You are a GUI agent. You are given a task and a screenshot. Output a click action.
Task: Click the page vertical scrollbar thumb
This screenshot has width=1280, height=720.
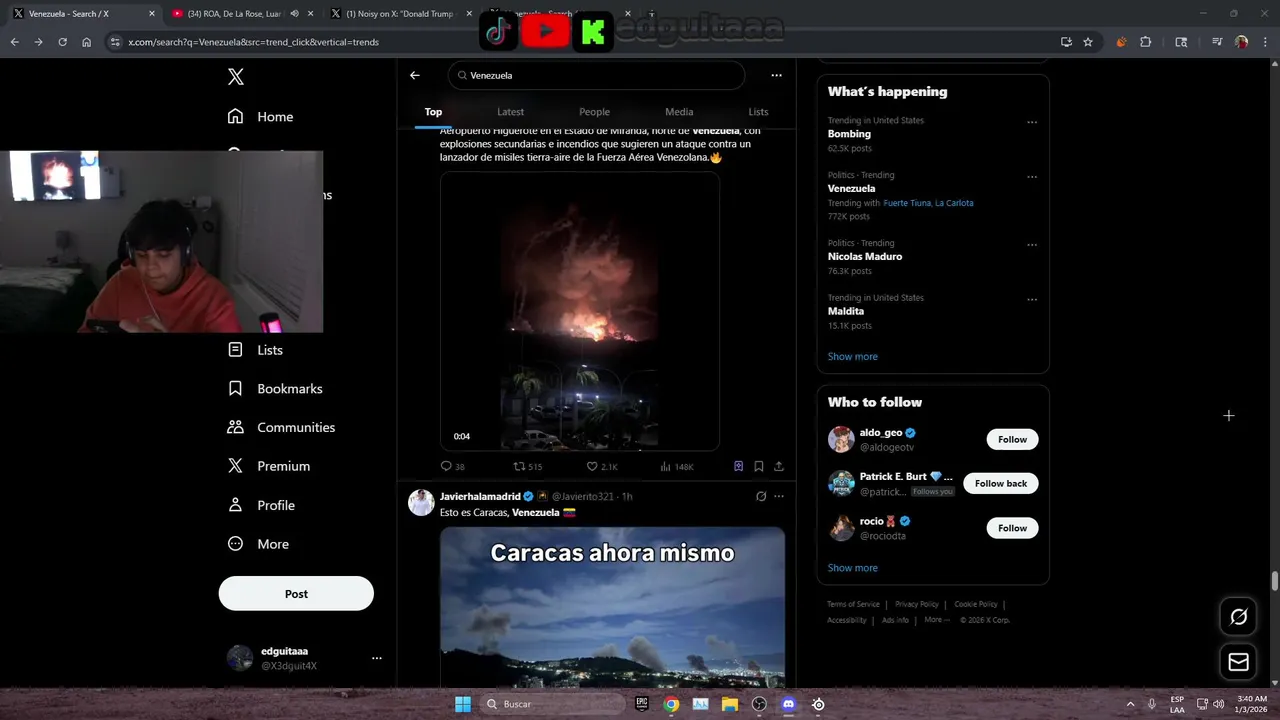[1275, 582]
